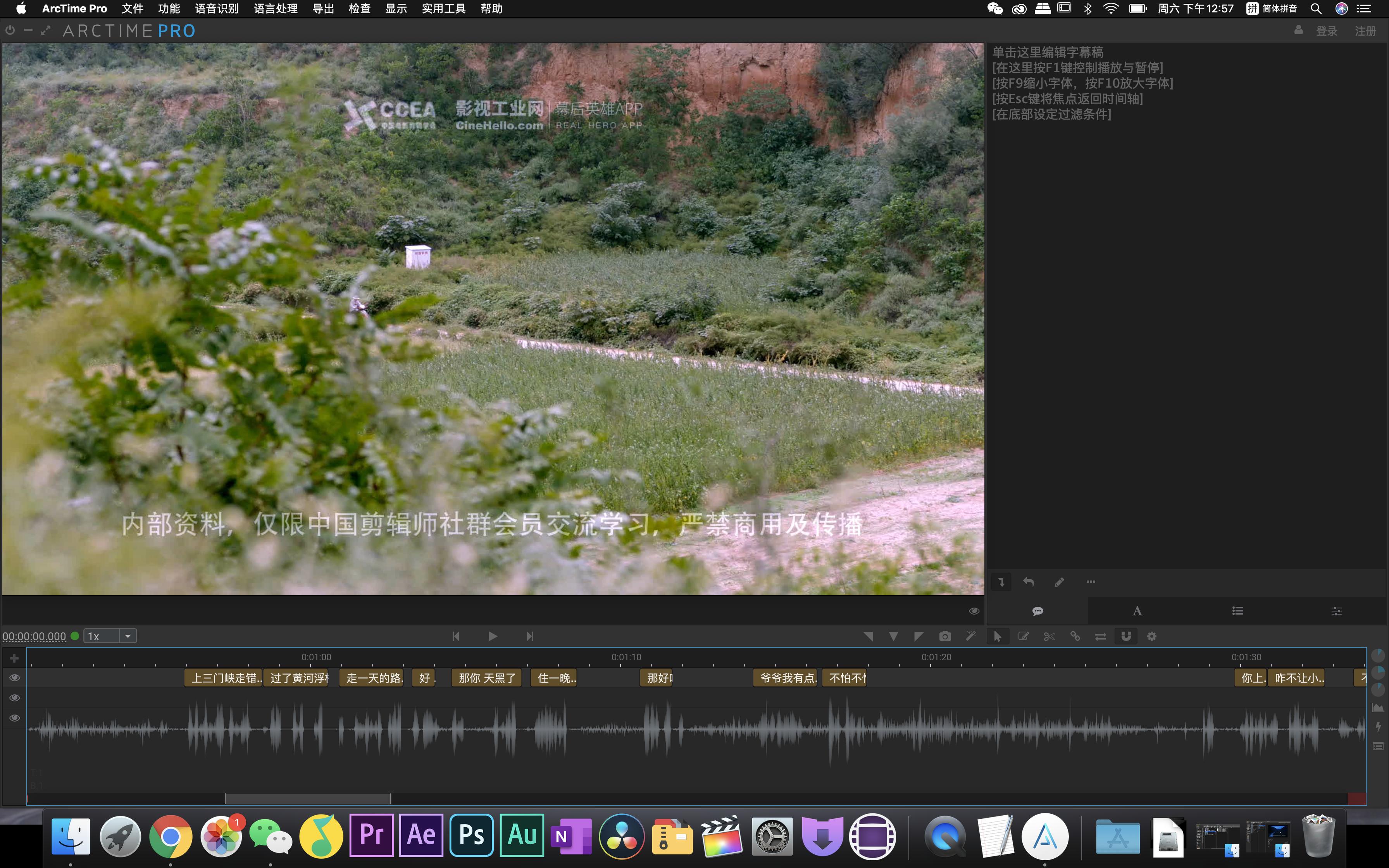Select the scissors cut tool
The image size is (1389, 868).
tap(1049, 636)
